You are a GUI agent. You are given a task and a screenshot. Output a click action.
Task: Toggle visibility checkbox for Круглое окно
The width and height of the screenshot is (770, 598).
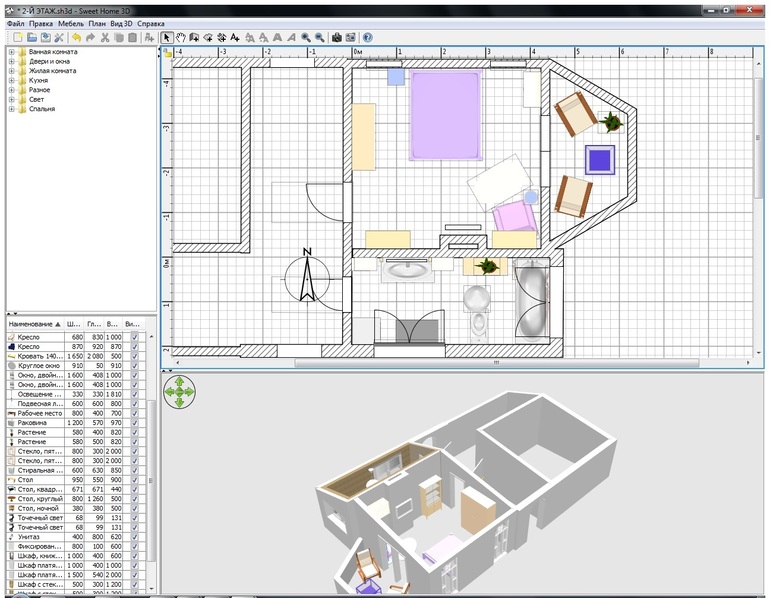133,366
